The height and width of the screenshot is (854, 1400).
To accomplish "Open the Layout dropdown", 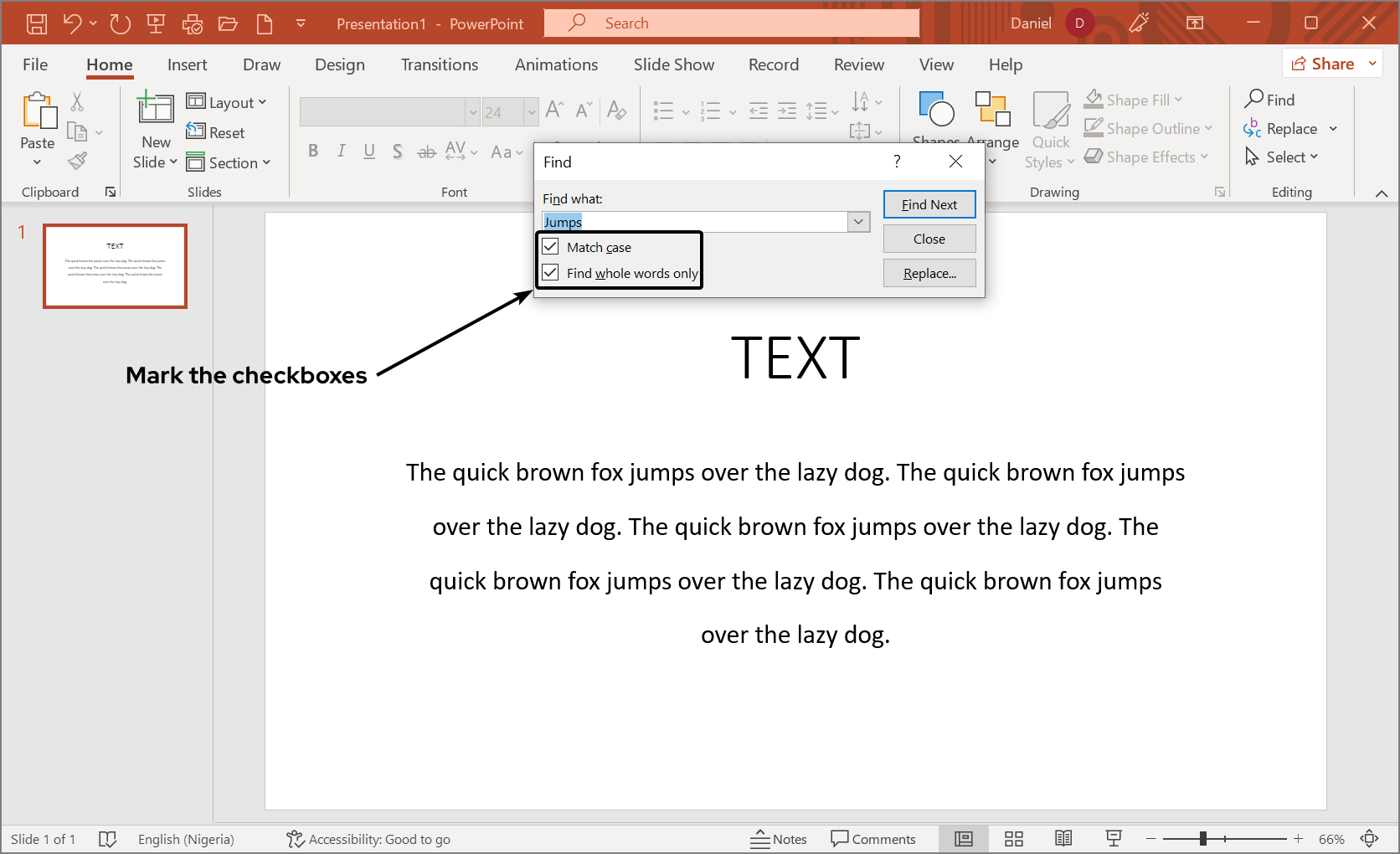I will click(227, 102).
